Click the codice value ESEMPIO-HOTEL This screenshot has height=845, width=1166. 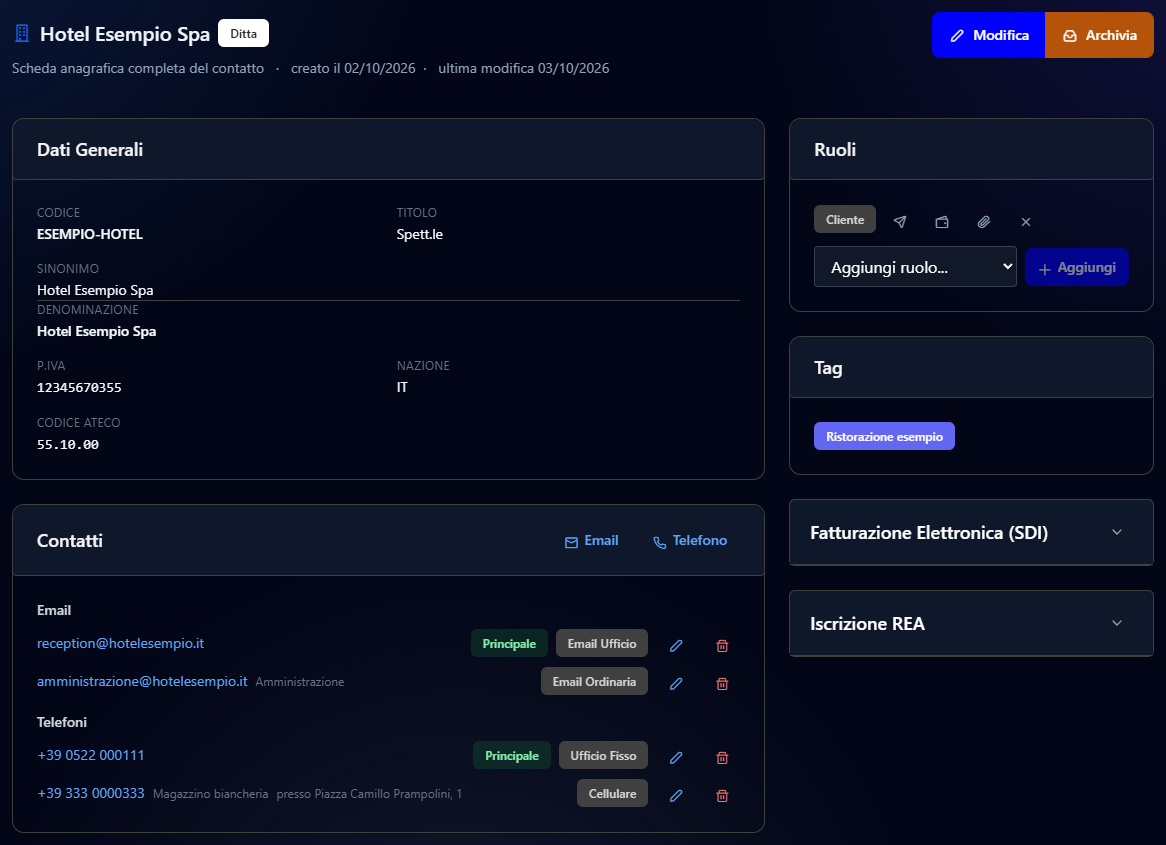(x=90, y=234)
